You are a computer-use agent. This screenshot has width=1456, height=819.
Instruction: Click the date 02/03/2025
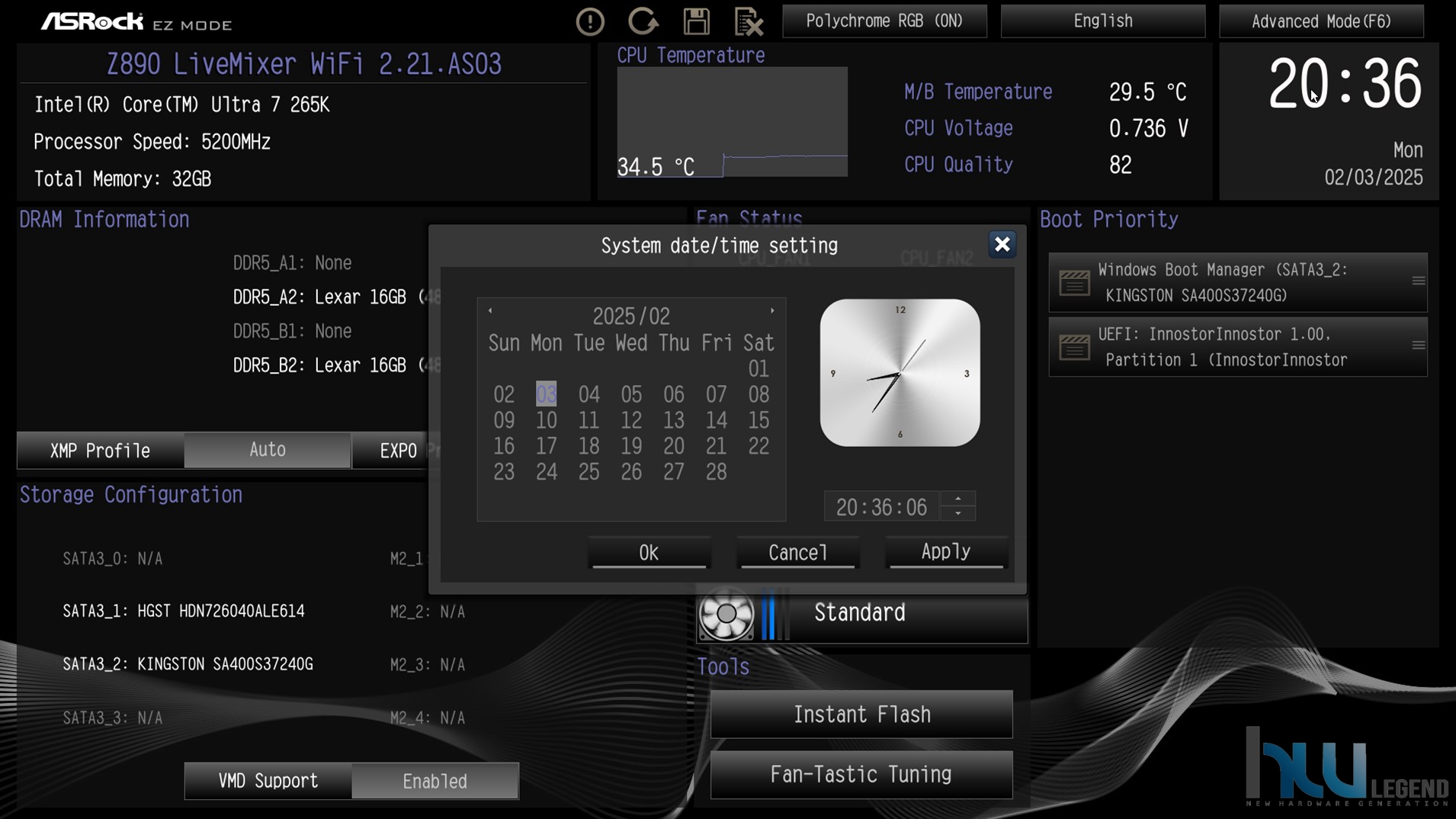[1373, 178]
